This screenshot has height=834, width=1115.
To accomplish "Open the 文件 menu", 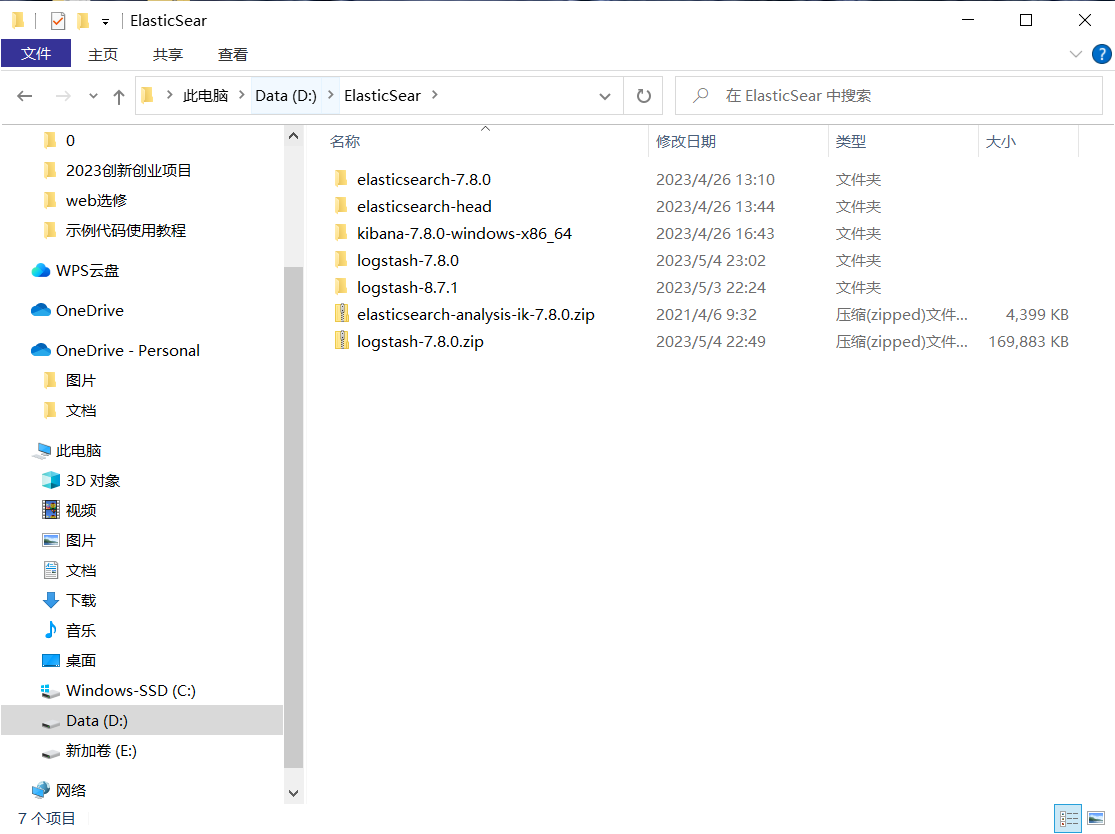I will (36, 54).
